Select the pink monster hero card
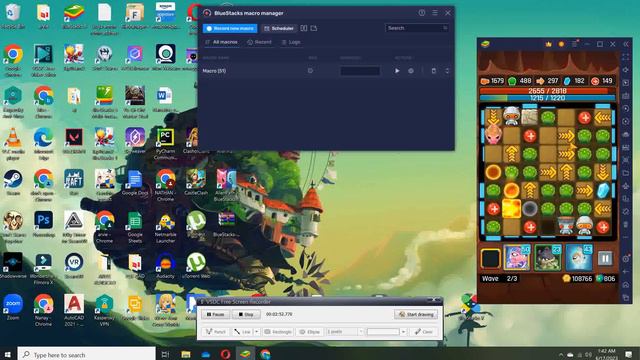 [517, 258]
